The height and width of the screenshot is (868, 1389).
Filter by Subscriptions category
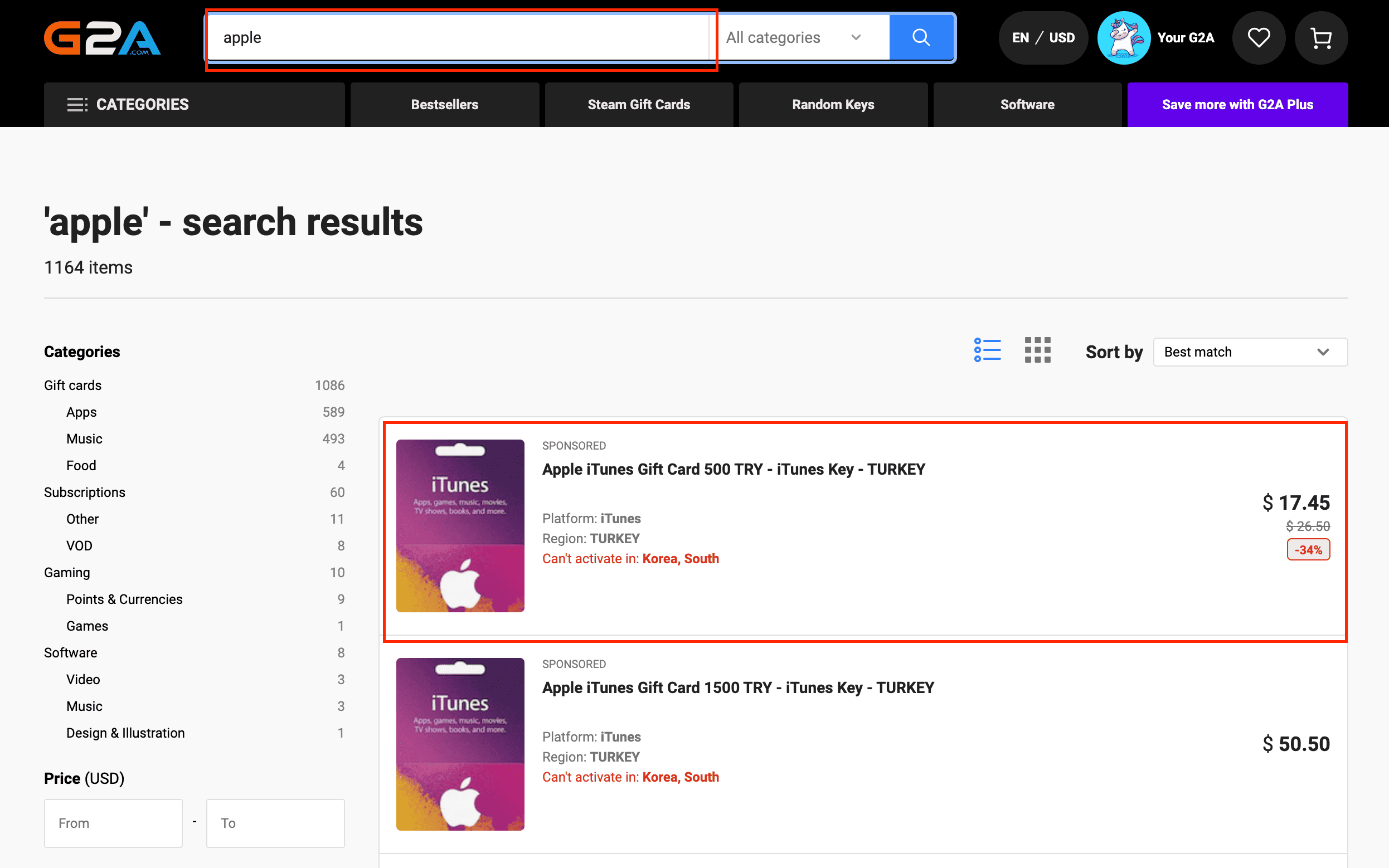[x=84, y=492]
